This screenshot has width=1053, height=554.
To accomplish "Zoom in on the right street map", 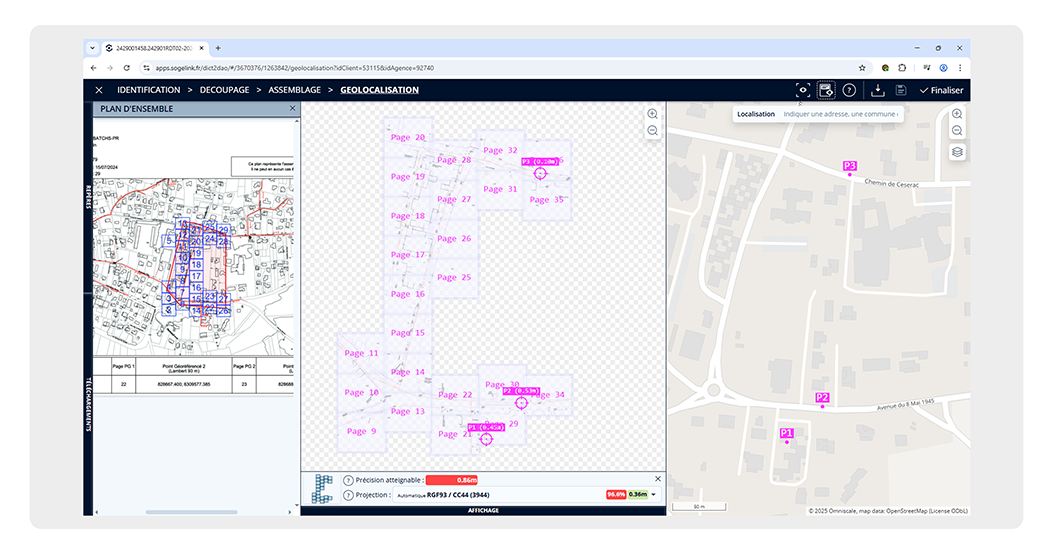I will pyautogui.click(x=957, y=115).
